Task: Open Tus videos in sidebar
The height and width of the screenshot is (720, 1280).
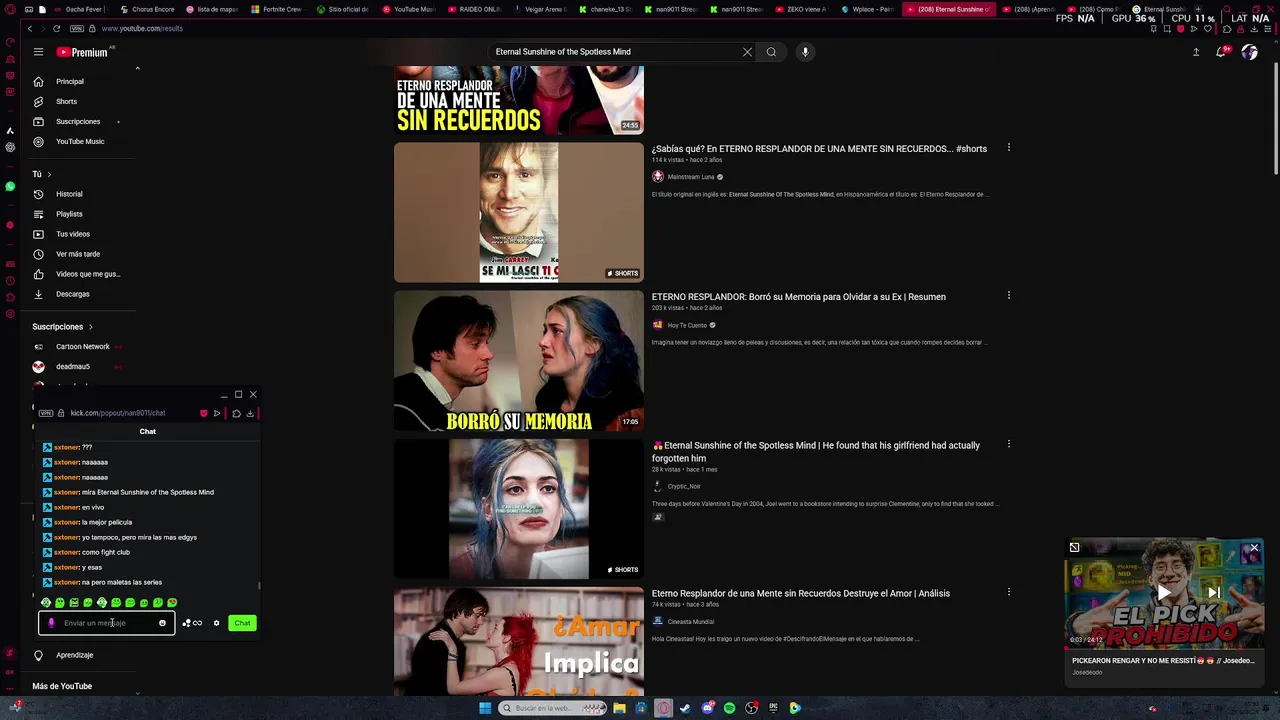Action: coord(82,234)
